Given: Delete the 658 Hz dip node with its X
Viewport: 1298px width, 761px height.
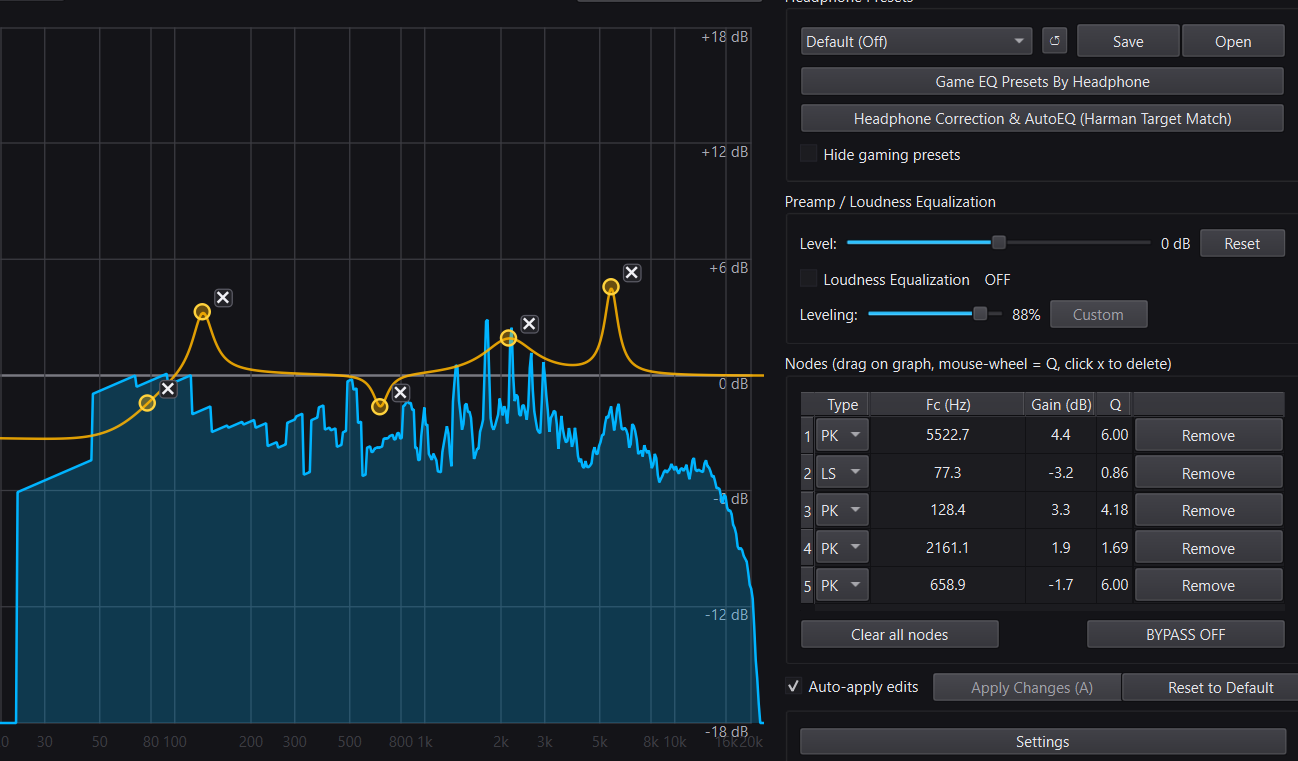Looking at the screenshot, I should tap(400, 392).
